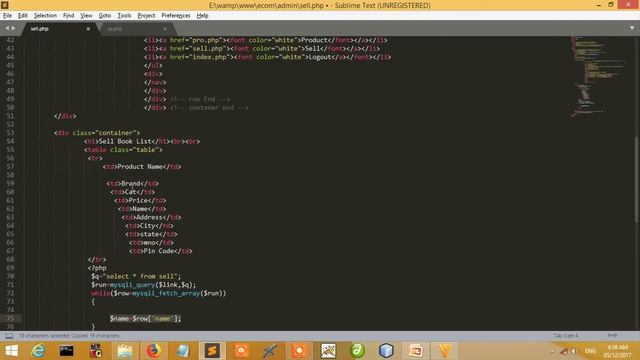Click the Logout link code line
This screenshot has height=360, width=640.
pyautogui.click(x=267, y=57)
